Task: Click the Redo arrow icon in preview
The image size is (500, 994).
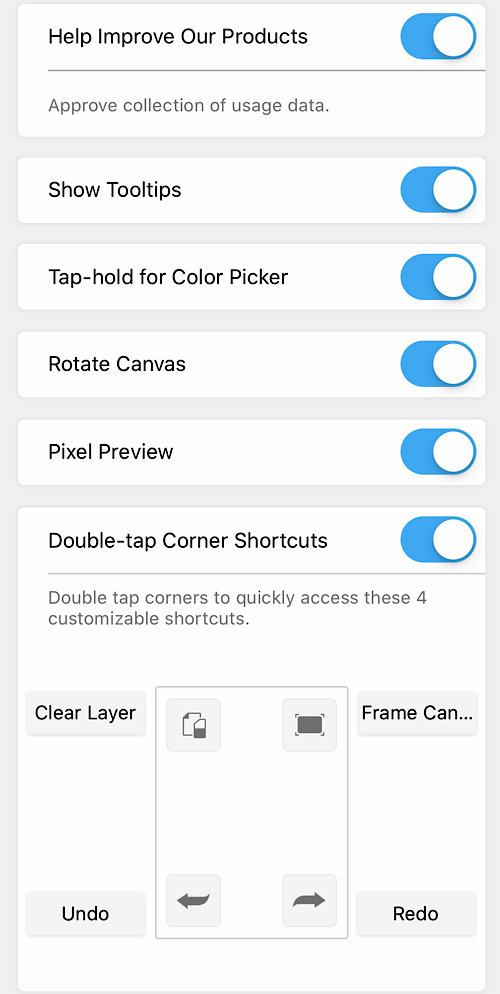Action: pos(309,900)
